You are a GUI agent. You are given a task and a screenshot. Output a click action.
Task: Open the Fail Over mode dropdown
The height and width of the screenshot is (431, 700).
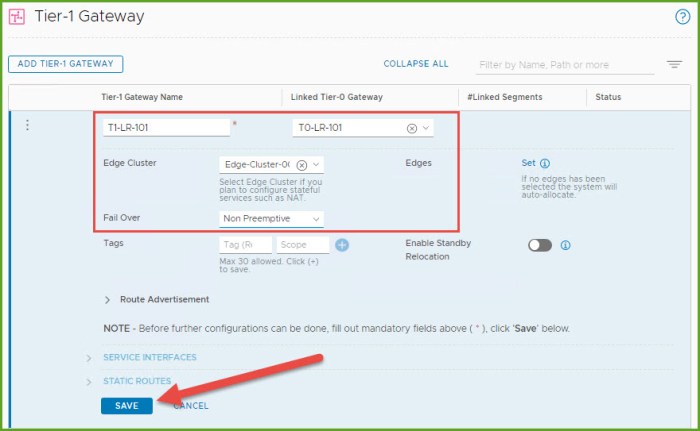(316, 218)
